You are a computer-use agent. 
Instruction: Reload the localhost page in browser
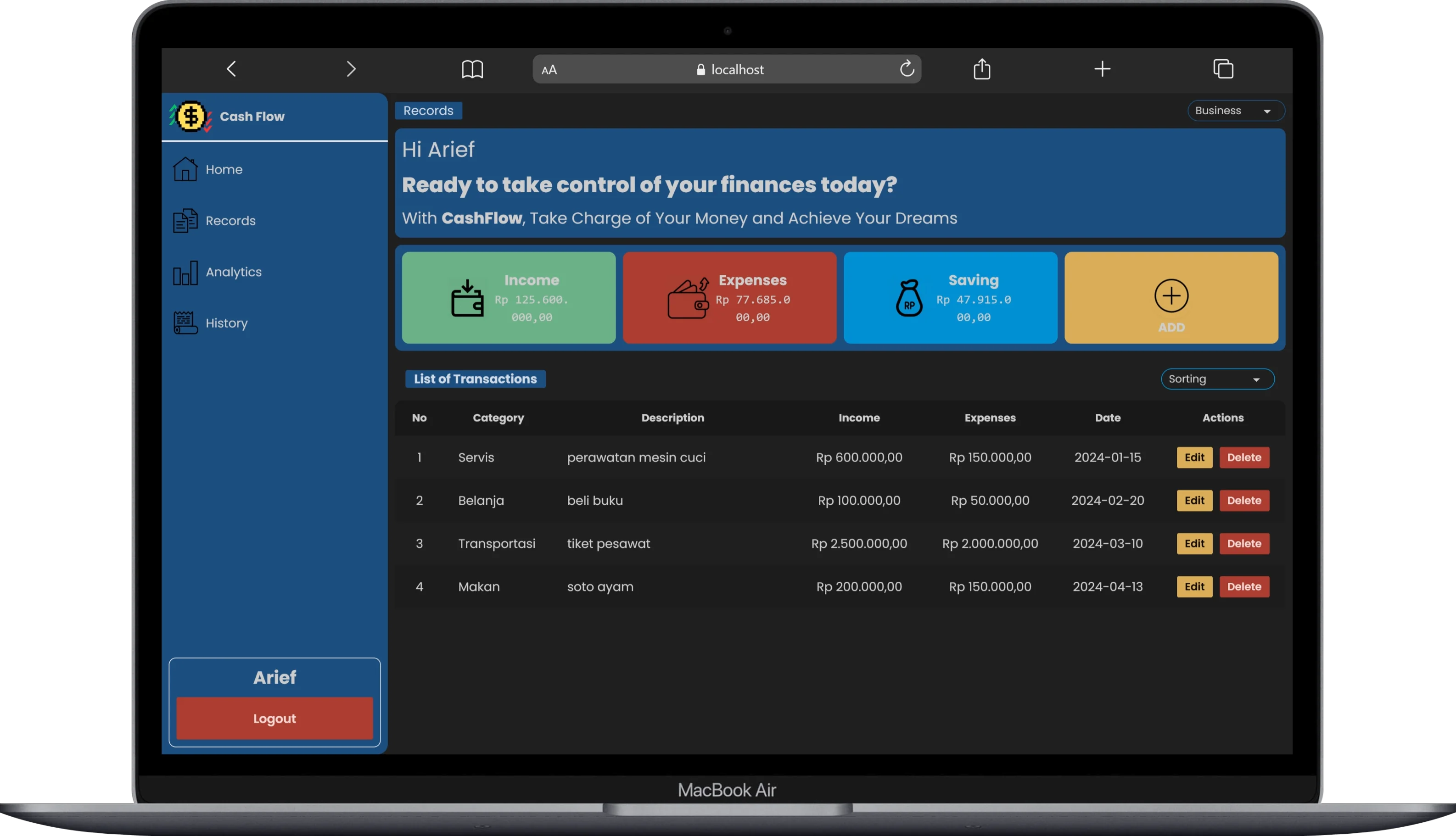click(907, 69)
